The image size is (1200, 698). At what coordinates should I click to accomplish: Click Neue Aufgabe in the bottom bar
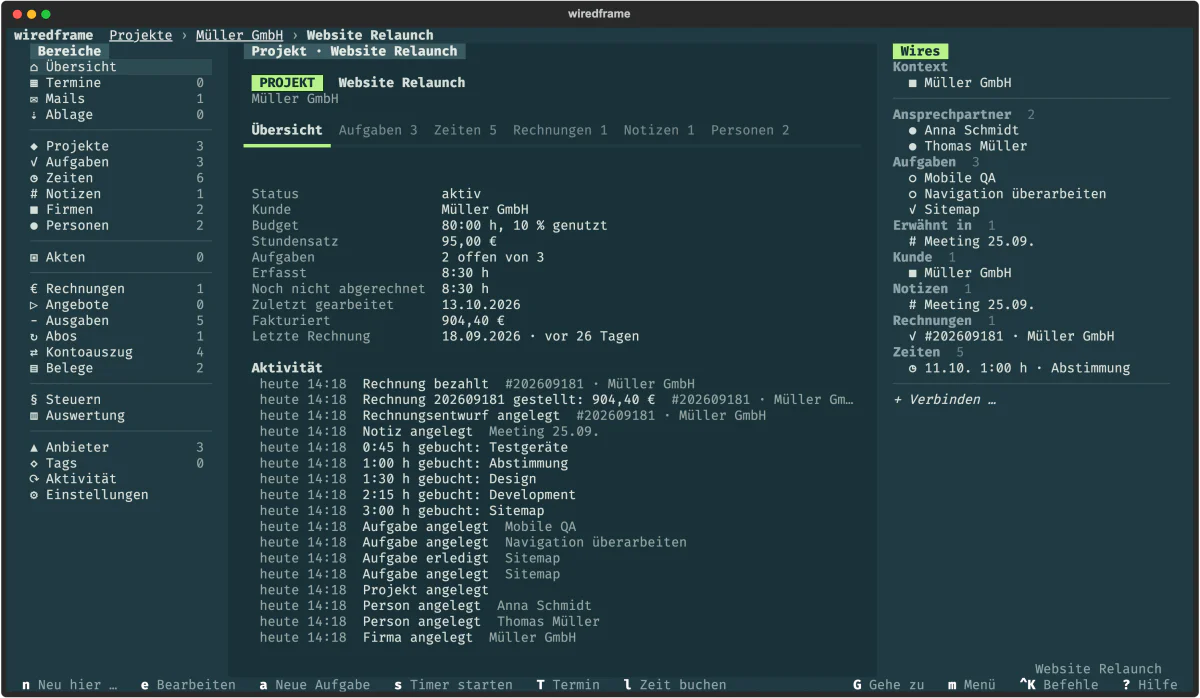(314, 685)
